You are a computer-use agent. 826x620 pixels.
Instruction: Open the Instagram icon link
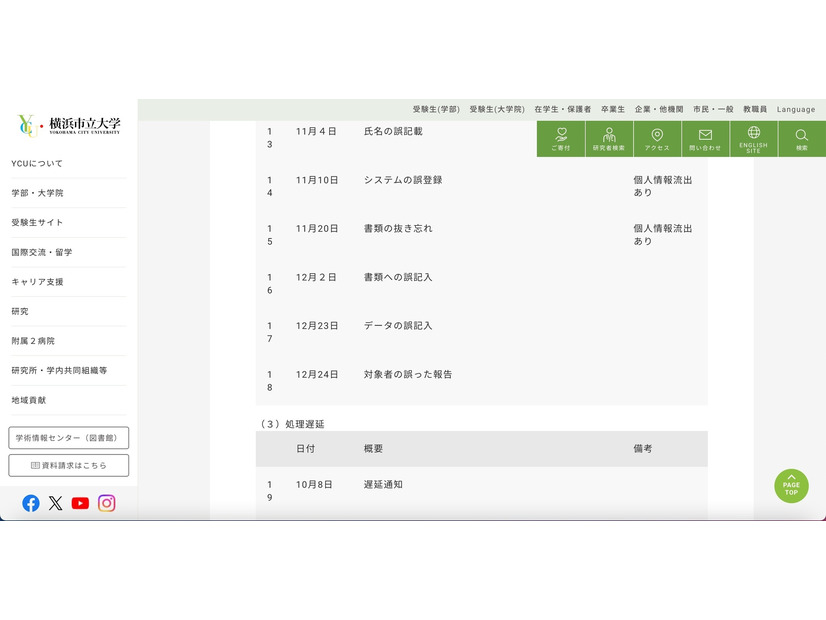(x=106, y=503)
